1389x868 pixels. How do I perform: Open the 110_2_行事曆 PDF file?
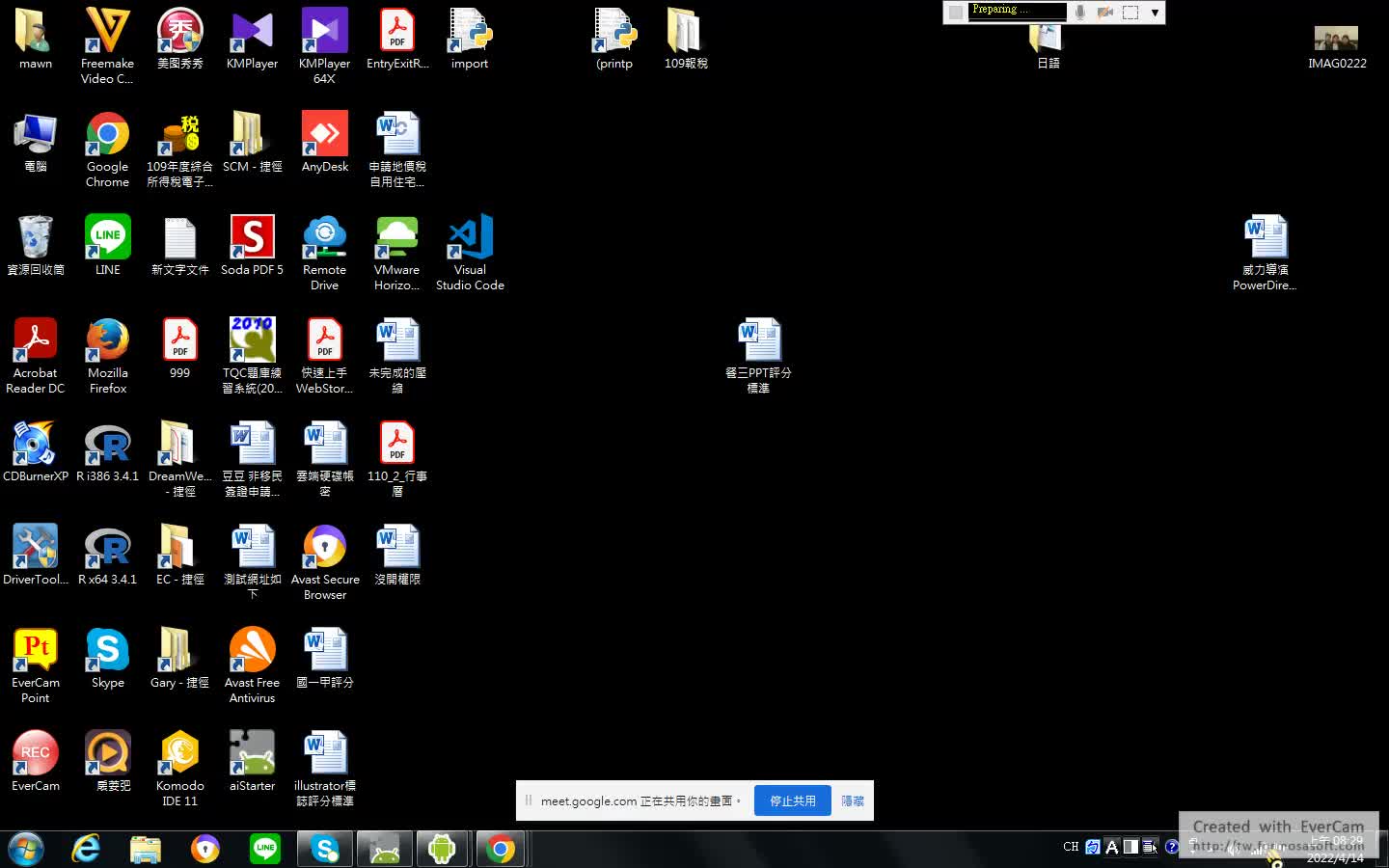(x=396, y=458)
